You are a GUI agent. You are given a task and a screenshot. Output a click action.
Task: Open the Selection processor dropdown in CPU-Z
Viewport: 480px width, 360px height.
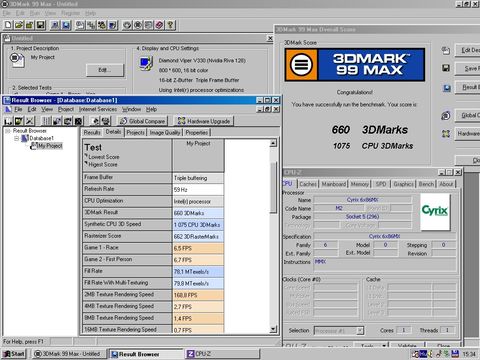pyautogui.click(x=360, y=331)
